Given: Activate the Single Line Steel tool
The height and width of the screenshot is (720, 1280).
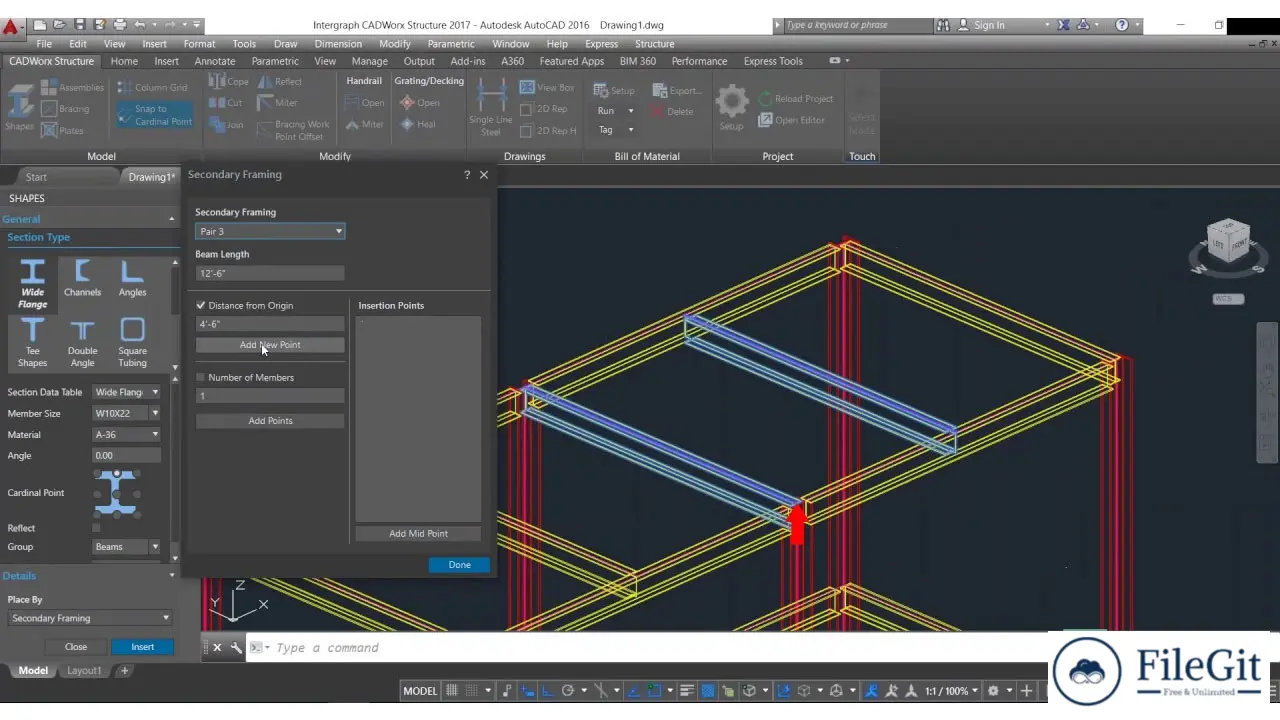Looking at the screenshot, I should tap(490, 107).
